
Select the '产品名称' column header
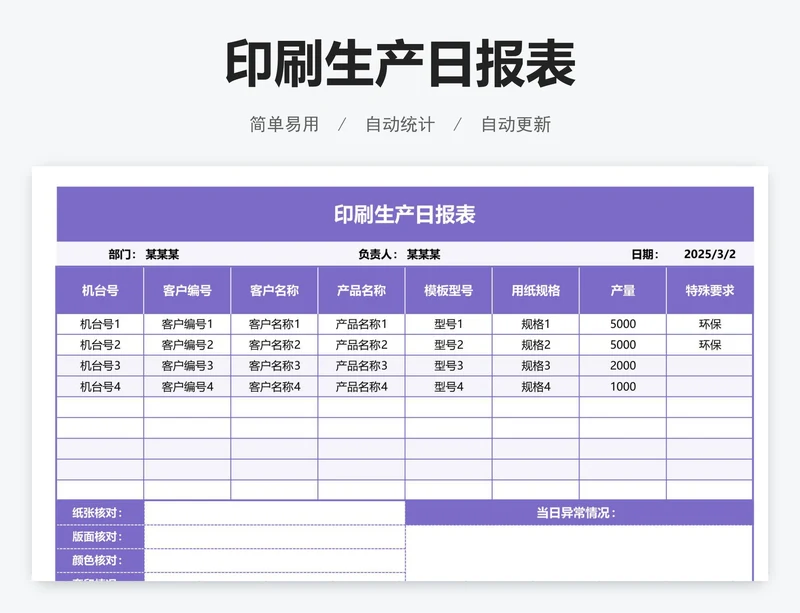361,290
